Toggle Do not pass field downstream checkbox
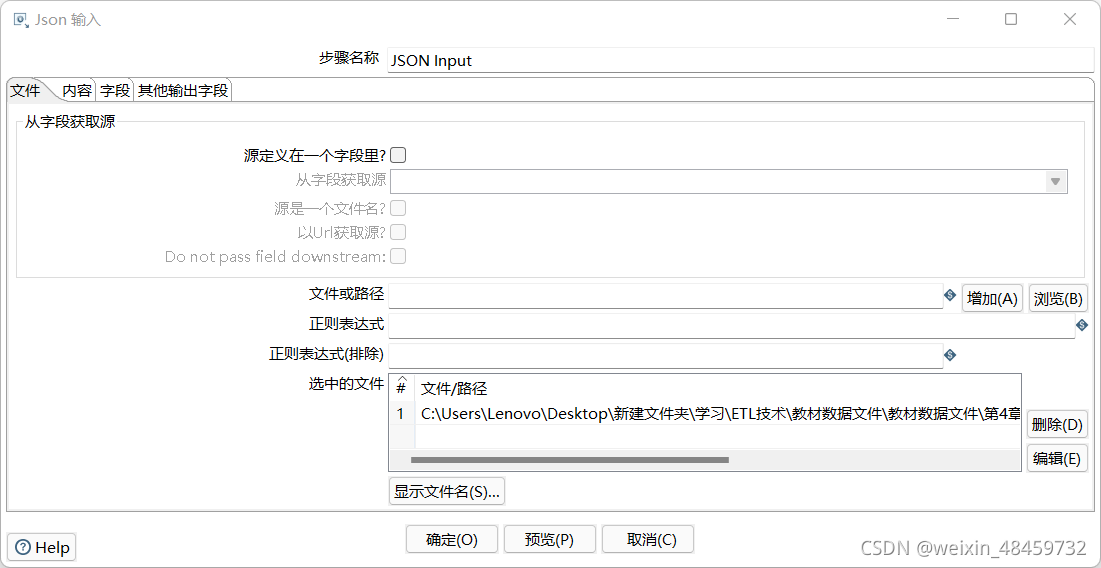This screenshot has height=568, width=1101. (x=398, y=256)
